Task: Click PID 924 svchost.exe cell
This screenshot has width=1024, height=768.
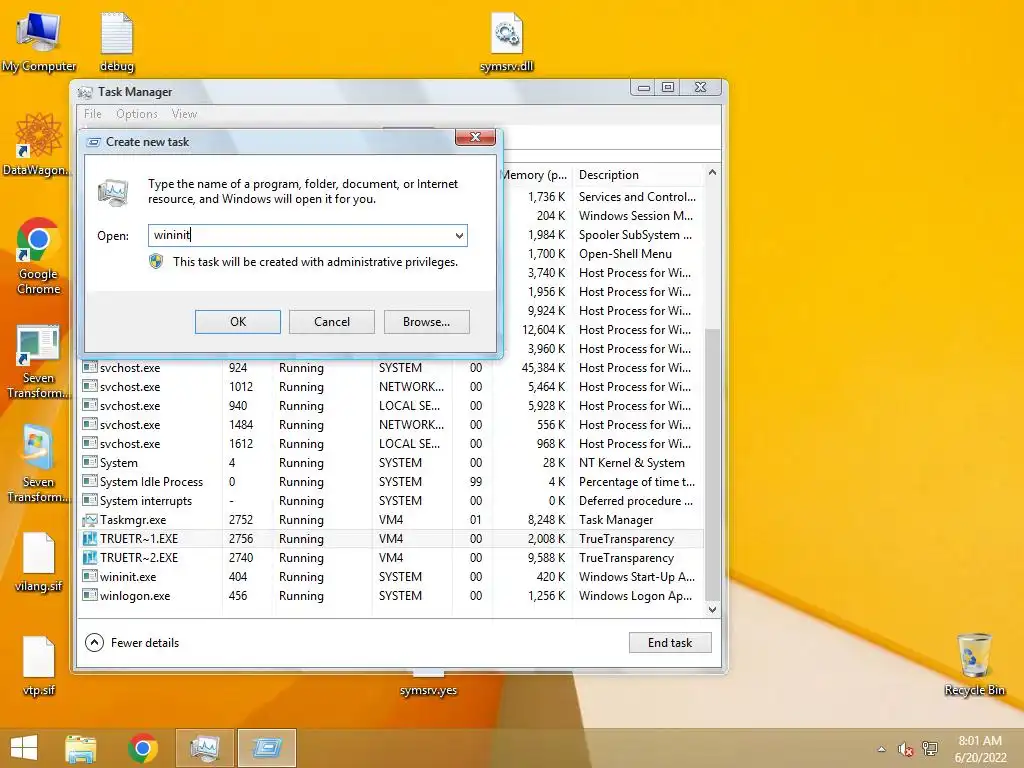Action: 238,368
